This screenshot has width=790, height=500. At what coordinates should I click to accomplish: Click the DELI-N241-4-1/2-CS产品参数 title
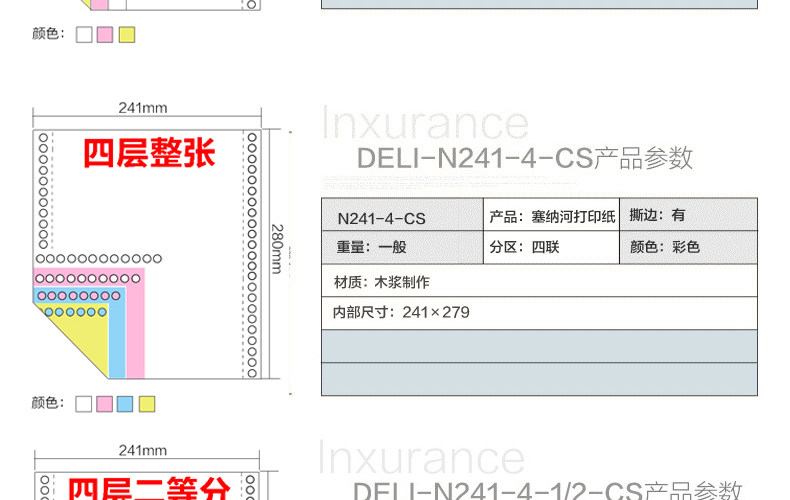pyautogui.click(x=547, y=490)
